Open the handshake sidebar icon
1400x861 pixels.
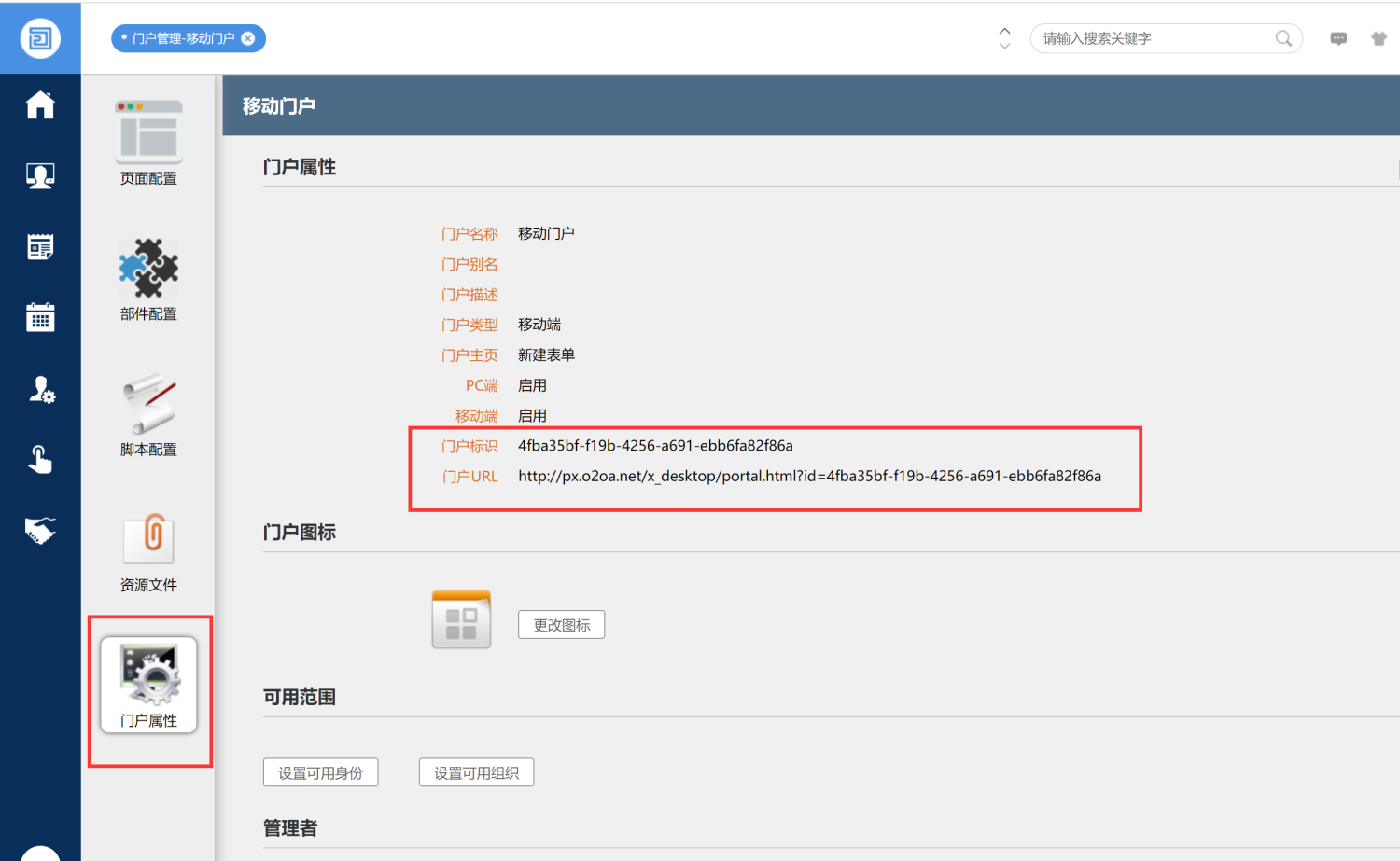40,530
